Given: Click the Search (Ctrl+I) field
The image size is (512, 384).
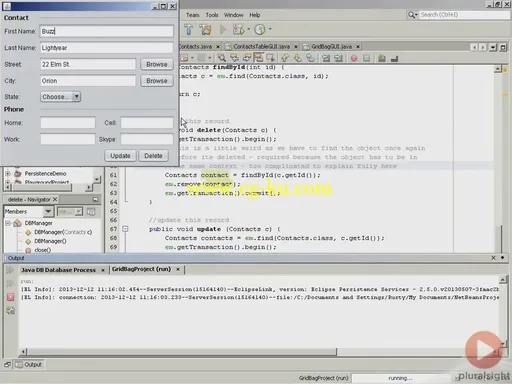Looking at the screenshot, I should coord(463,15).
